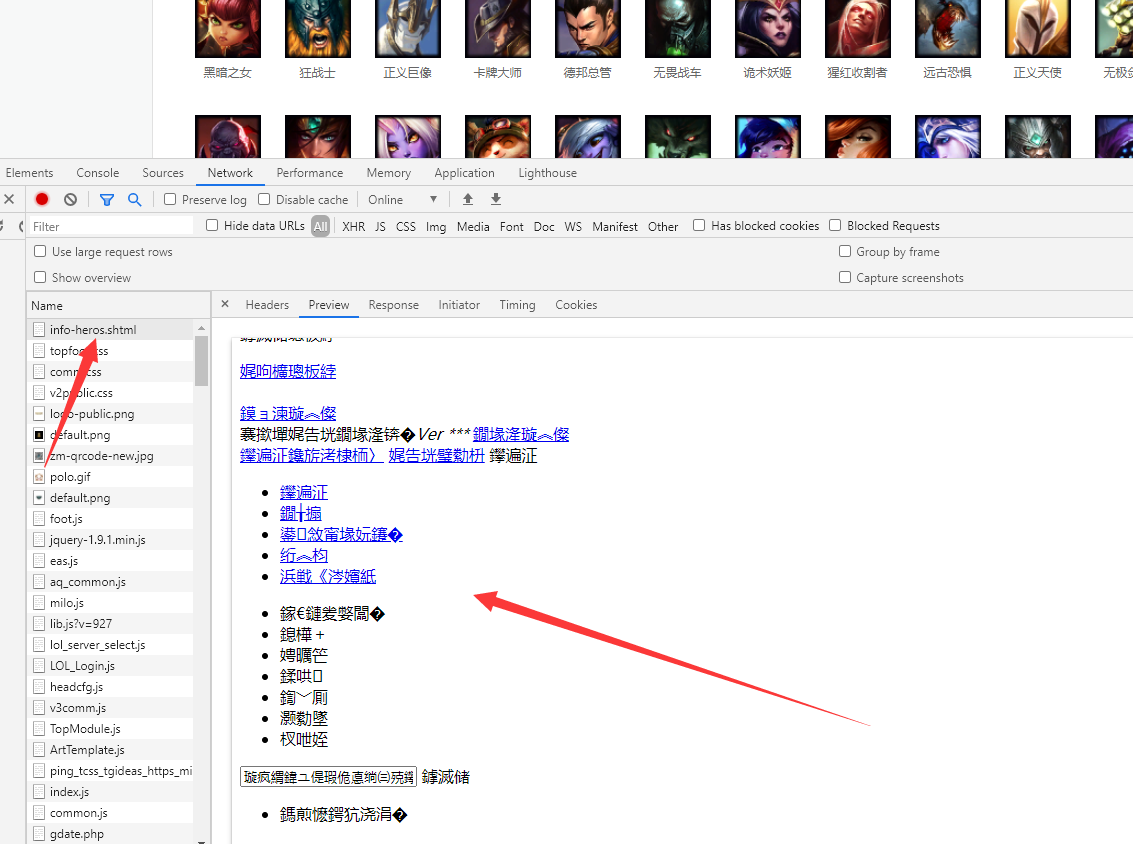Image resolution: width=1133 pixels, height=844 pixels.
Task: Open the Console panel
Action: pos(97,172)
